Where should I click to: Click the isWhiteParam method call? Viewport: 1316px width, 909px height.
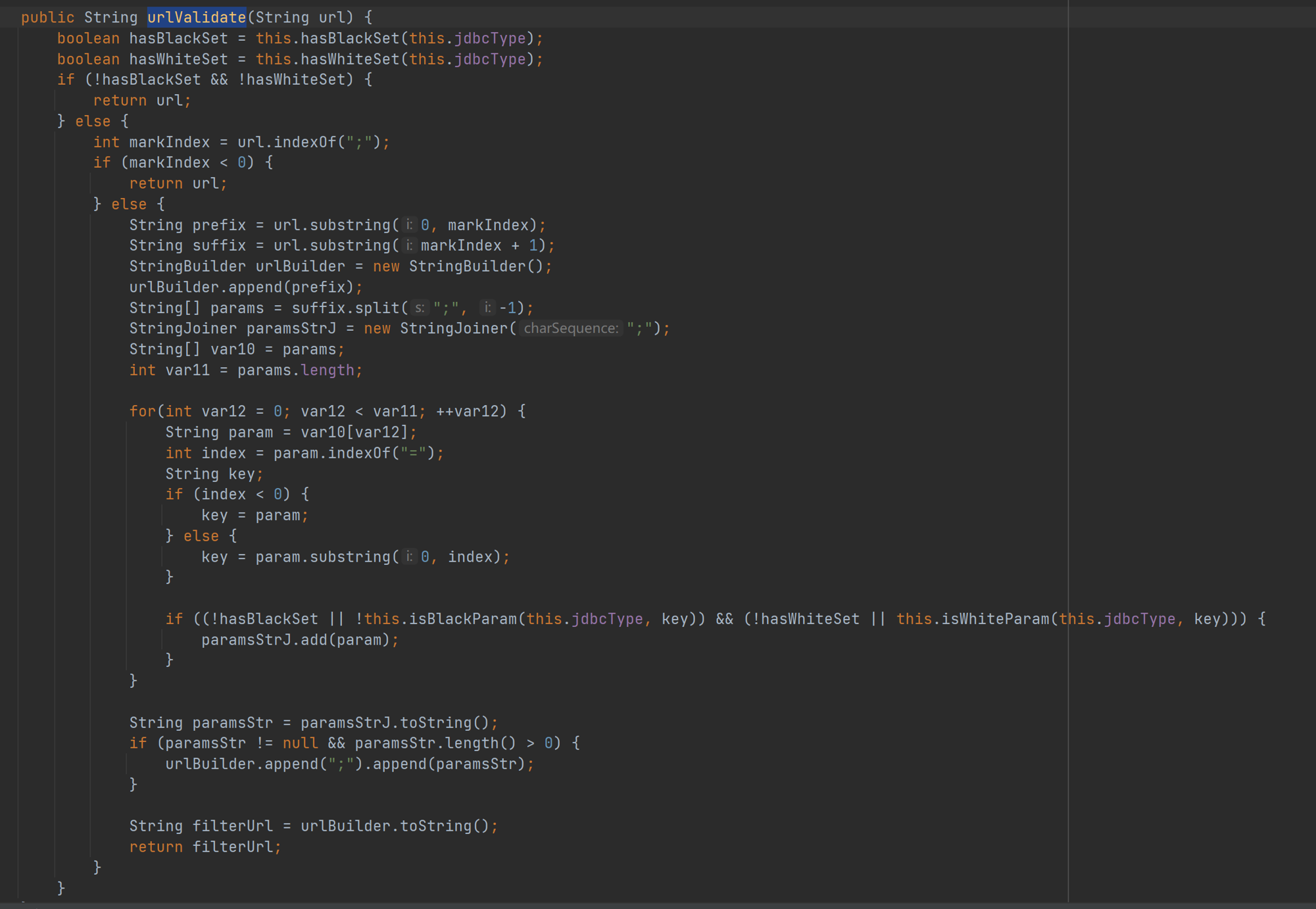pos(995,619)
